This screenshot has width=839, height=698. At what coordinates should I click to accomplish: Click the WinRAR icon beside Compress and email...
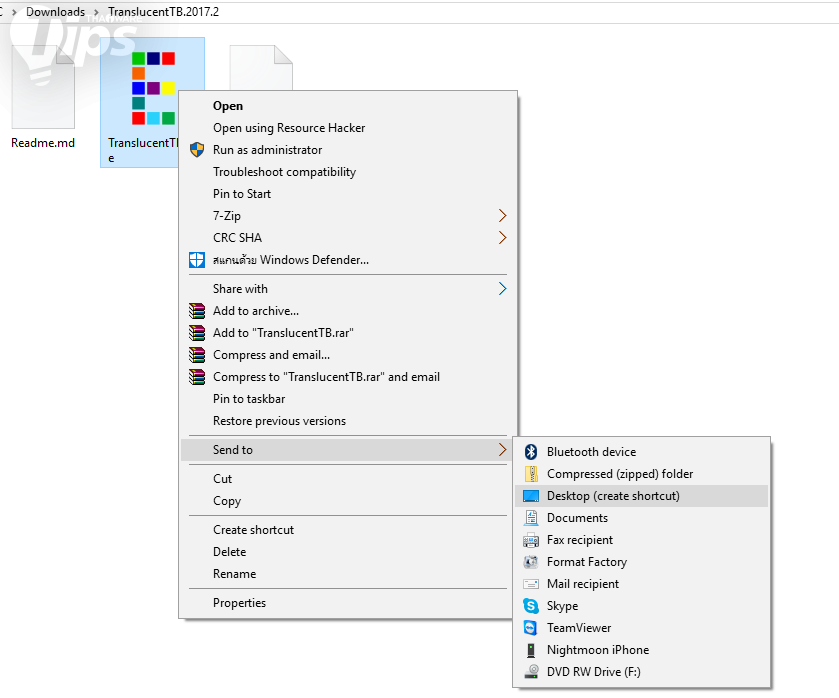click(197, 354)
